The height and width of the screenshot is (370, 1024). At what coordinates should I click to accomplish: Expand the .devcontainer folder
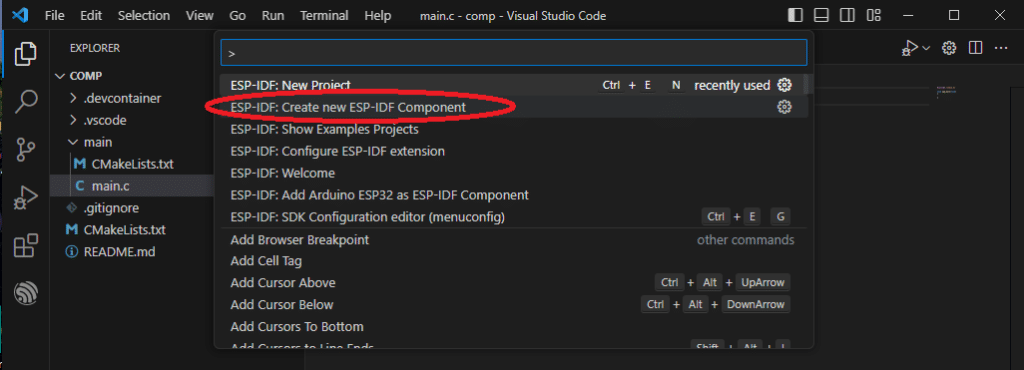[x=132, y=98]
